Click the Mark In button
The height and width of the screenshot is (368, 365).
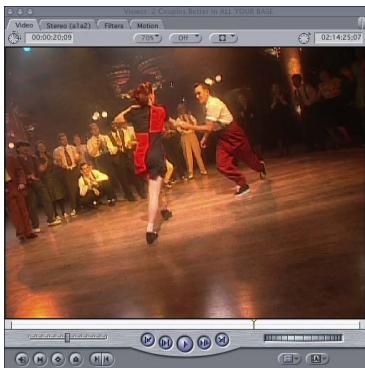[x=96, y=359]
